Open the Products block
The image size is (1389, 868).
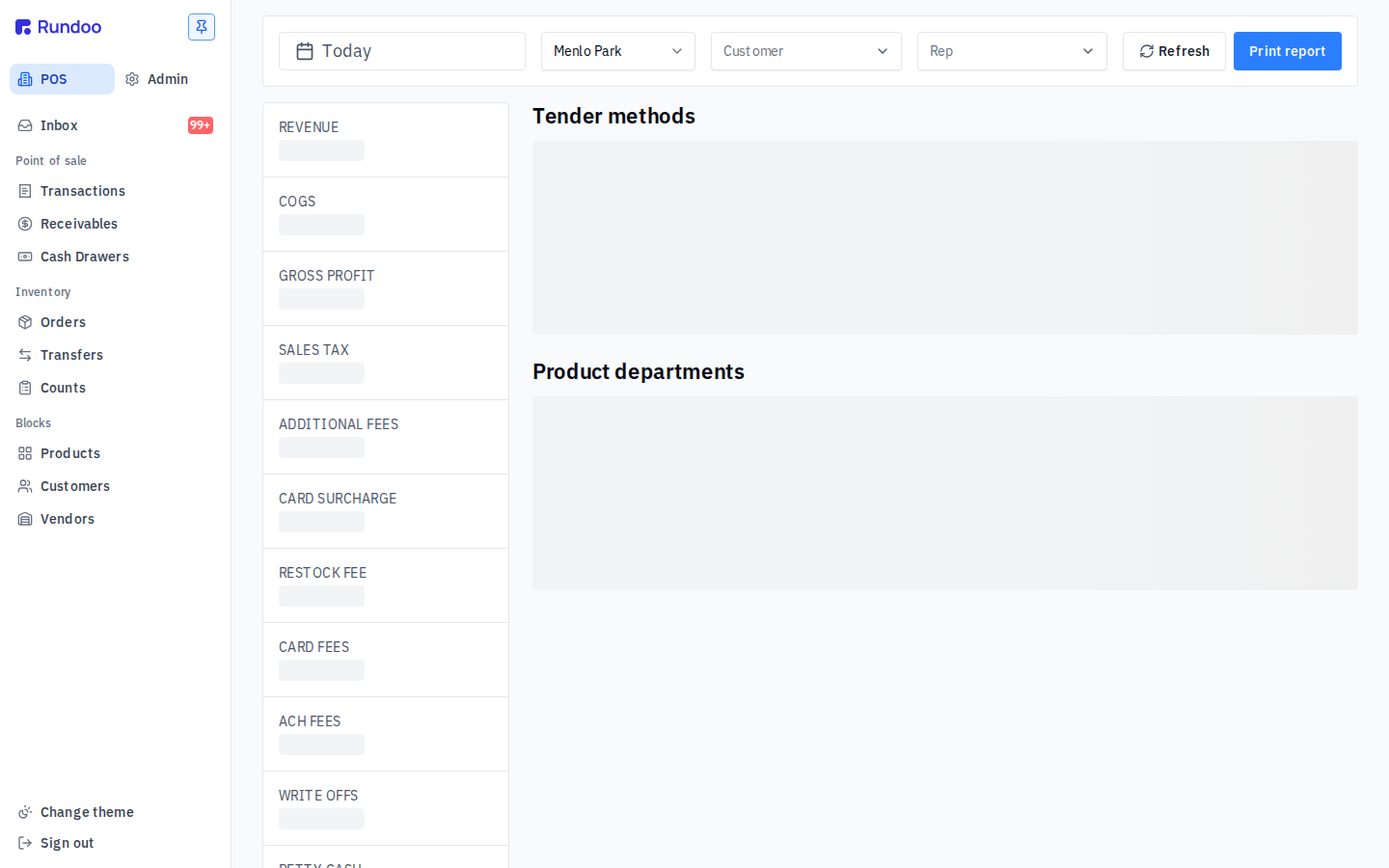point(115,453)
